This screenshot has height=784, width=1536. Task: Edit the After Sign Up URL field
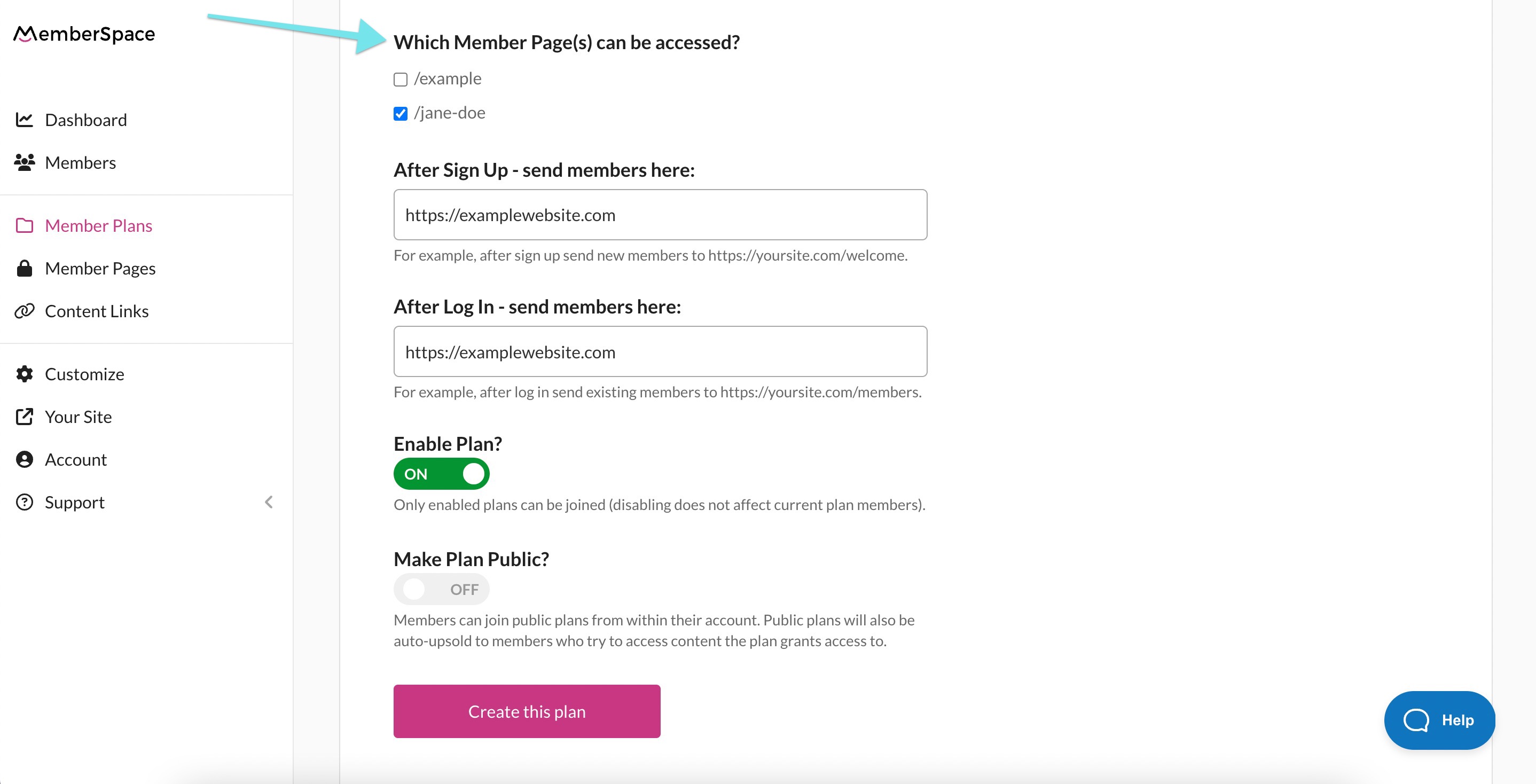pos(660,215)
